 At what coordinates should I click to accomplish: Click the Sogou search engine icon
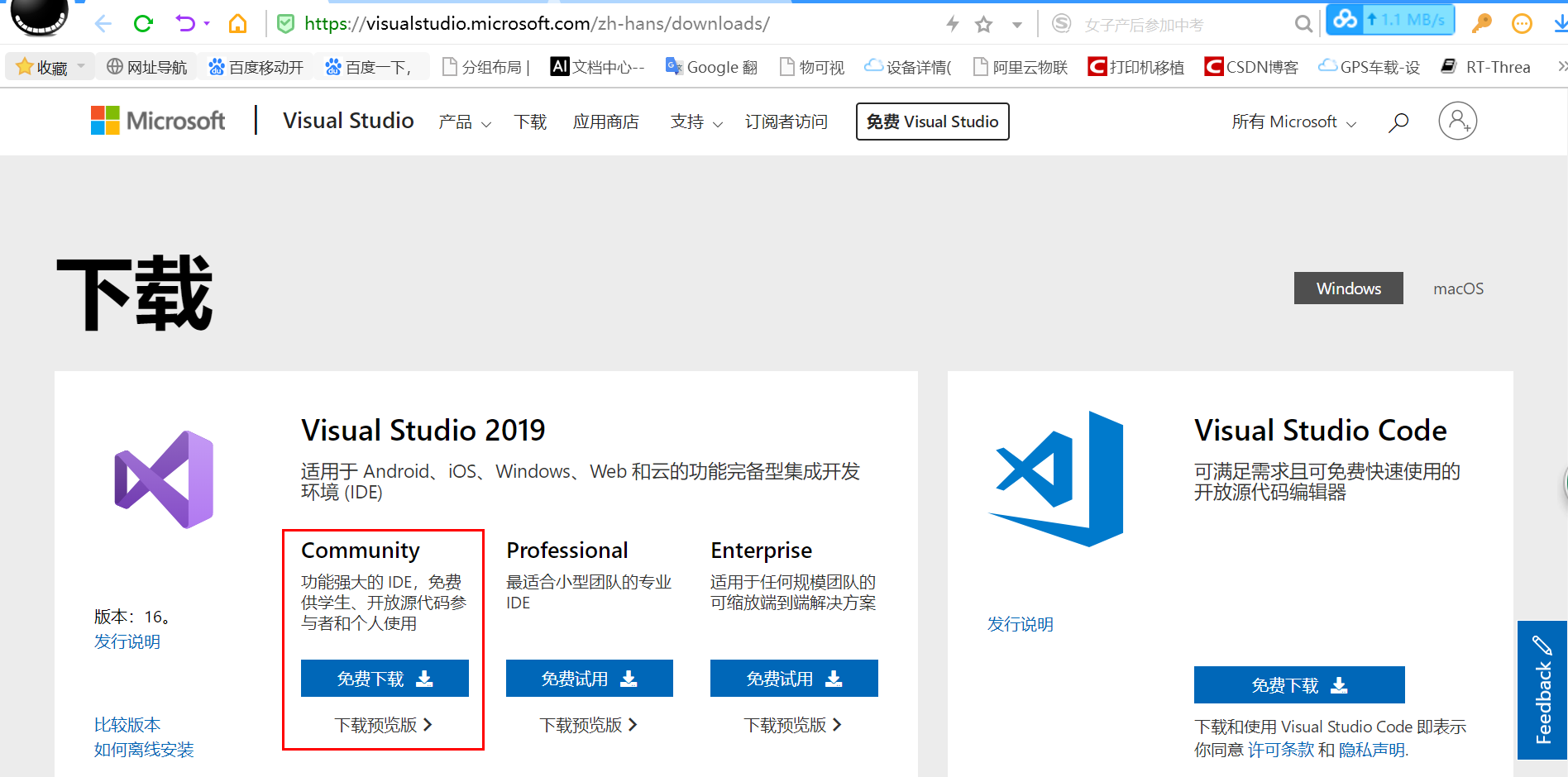click(x=1061, y=24)
